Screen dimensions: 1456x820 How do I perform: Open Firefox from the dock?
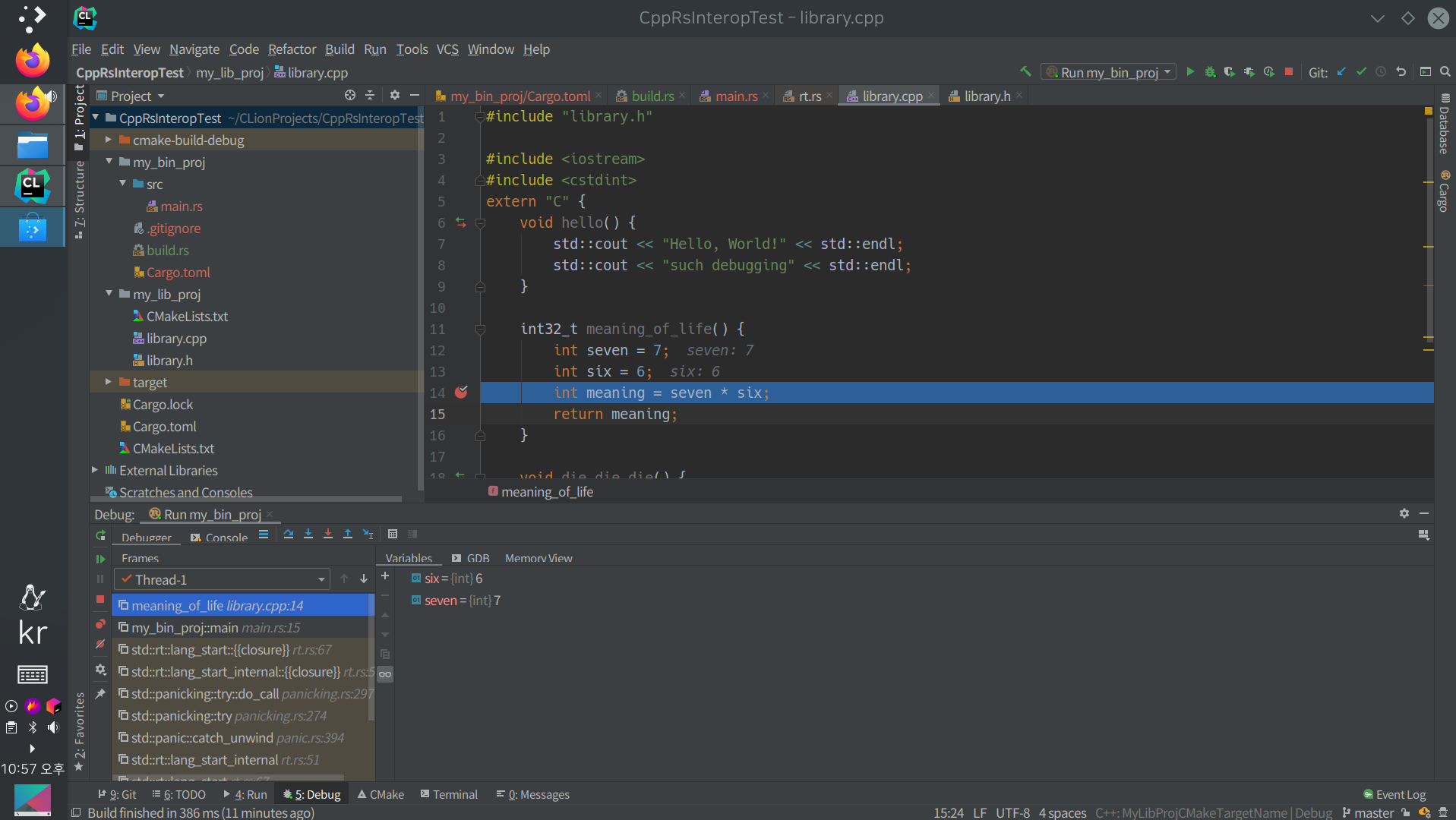pos(33,60)
